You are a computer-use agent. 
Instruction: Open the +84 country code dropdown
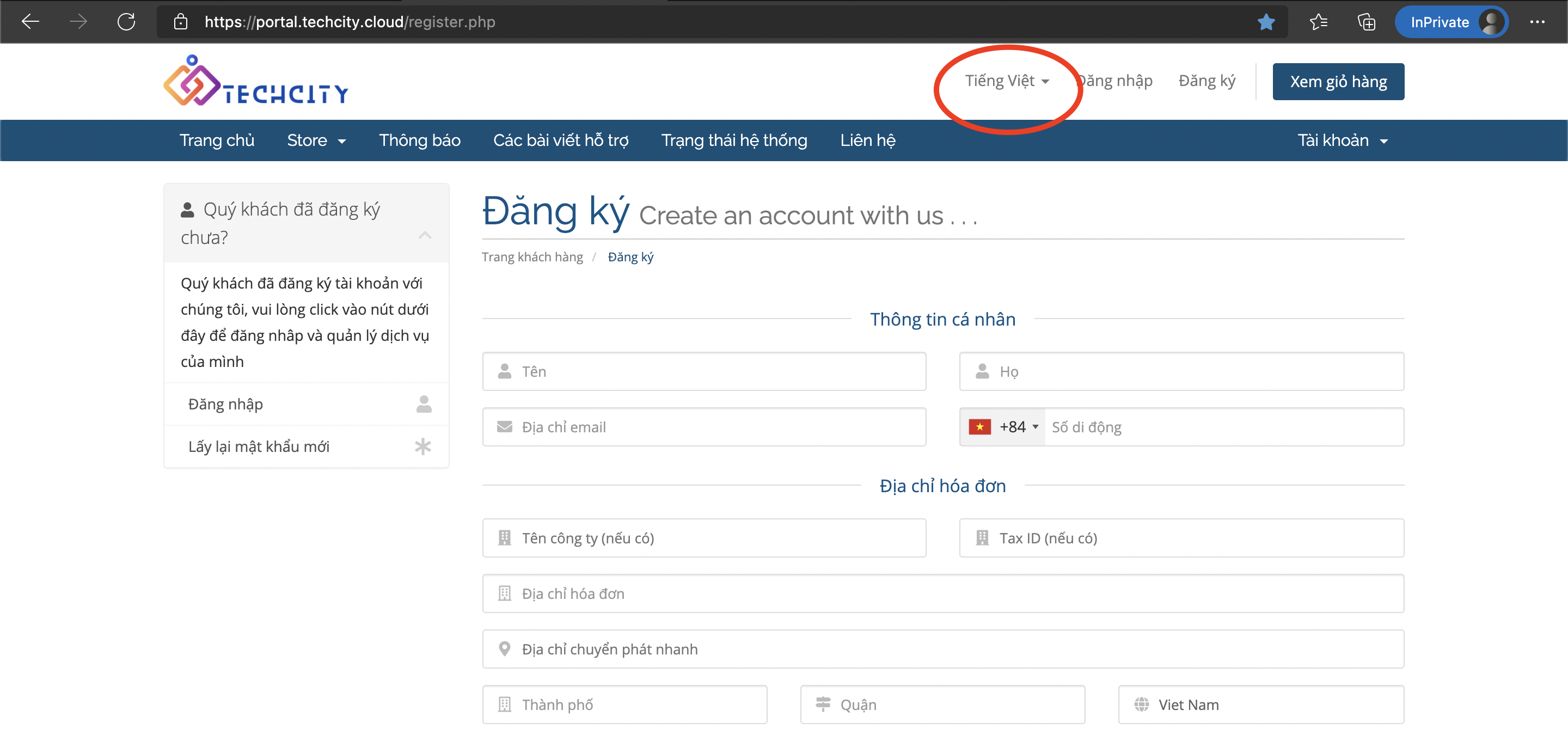click(x=1002, y=427)
